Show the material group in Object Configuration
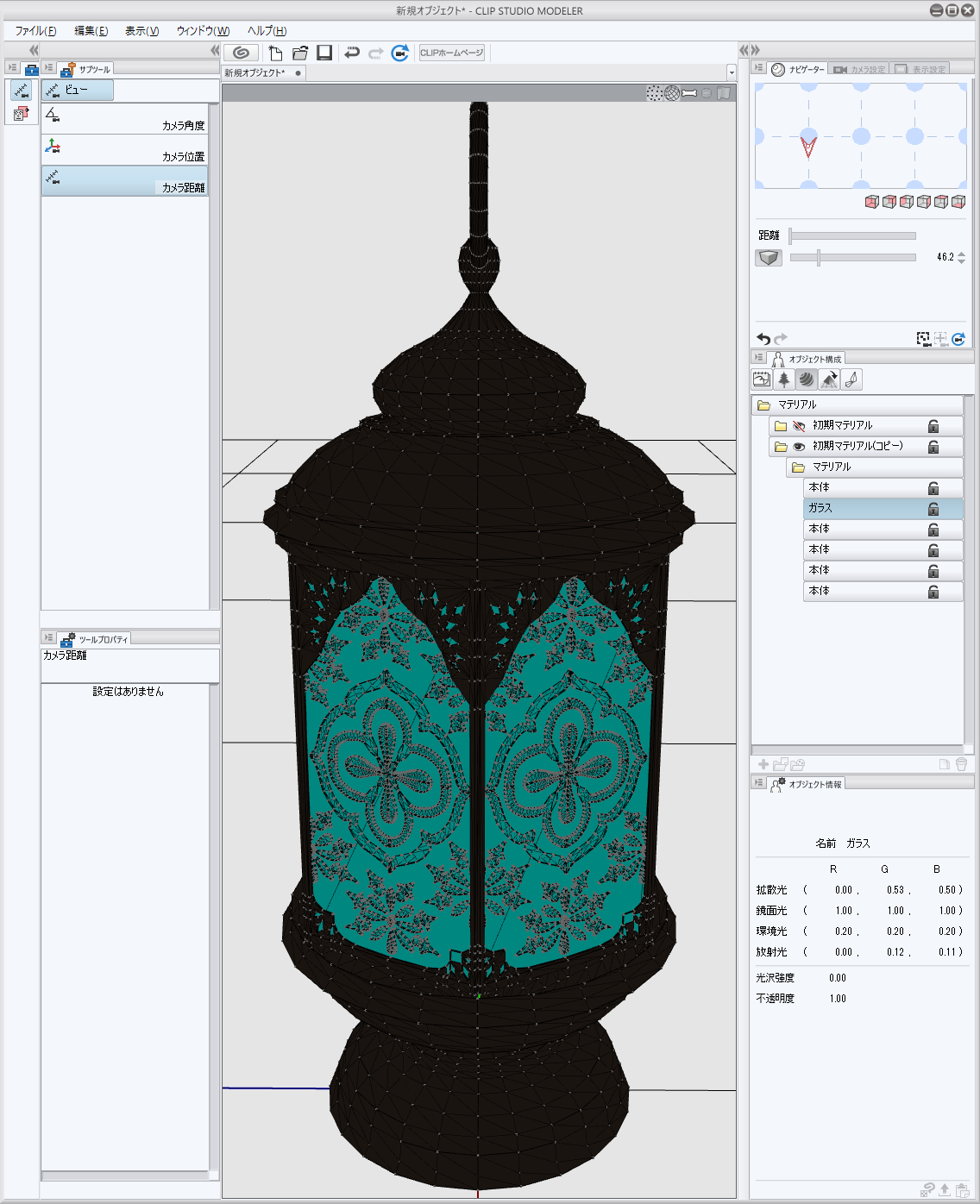The image size is (980, 1204). pos(807,379)
